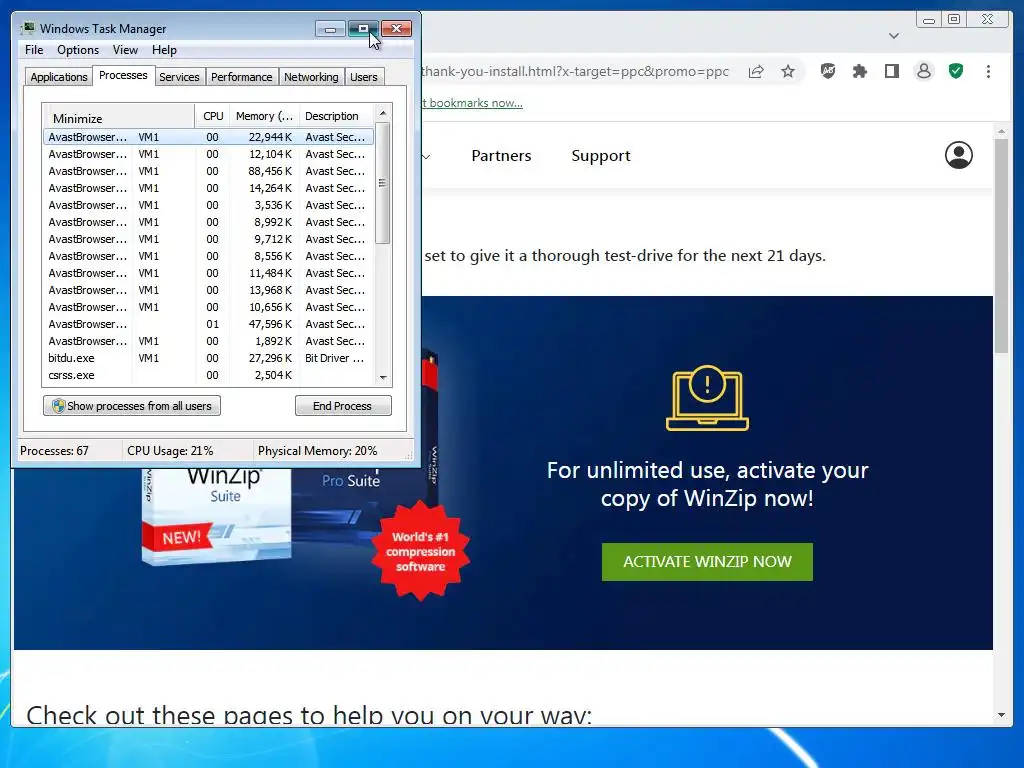Open the View menu in Task Manager
The image size is (1024, 768).
click(125, 50)
